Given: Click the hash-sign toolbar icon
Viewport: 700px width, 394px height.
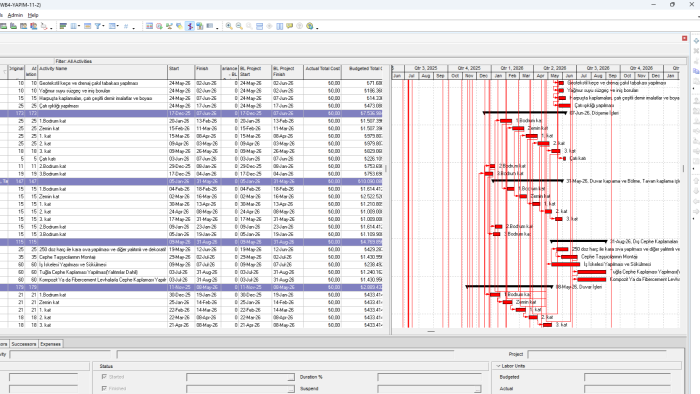Looking at the screenshot, I should (x=126, y=26).
